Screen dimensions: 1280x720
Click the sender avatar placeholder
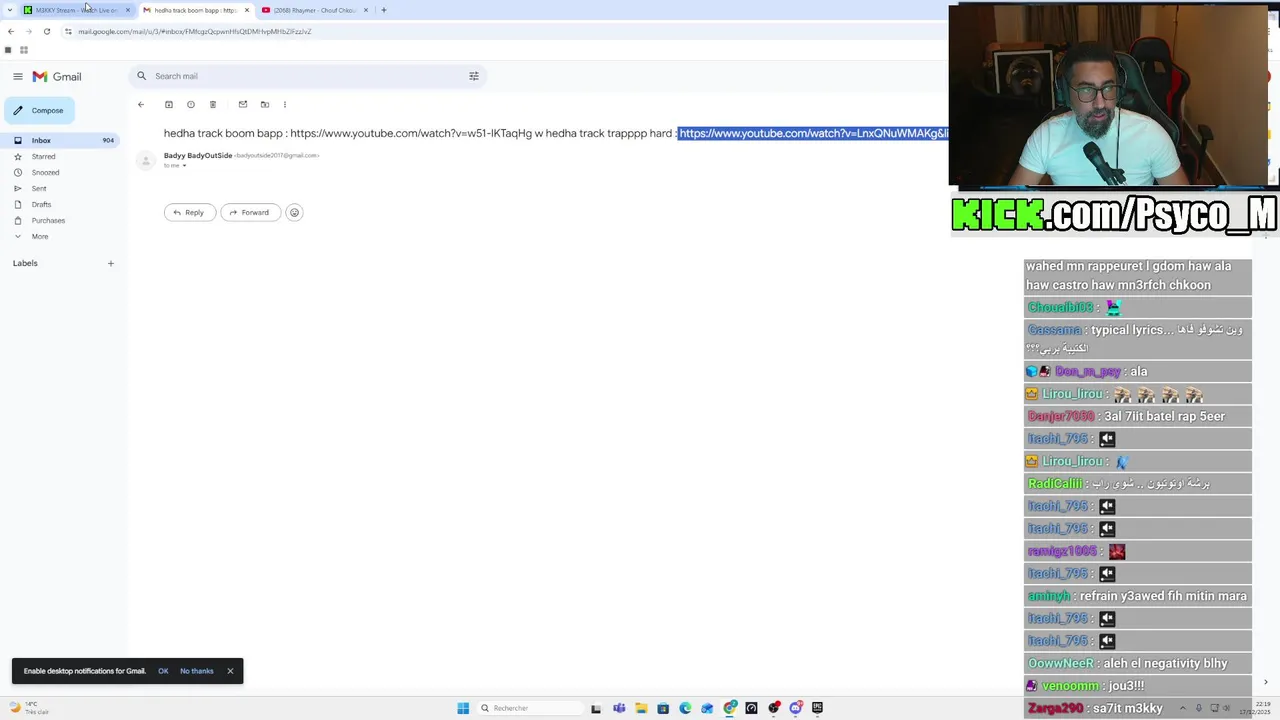146,160
